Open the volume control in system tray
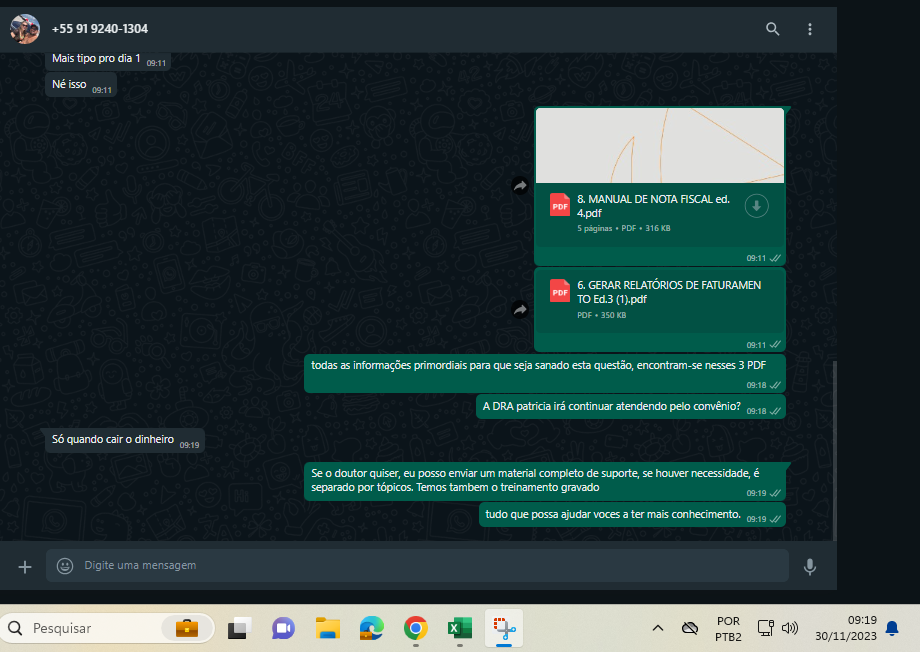 (x=790, y=628)
